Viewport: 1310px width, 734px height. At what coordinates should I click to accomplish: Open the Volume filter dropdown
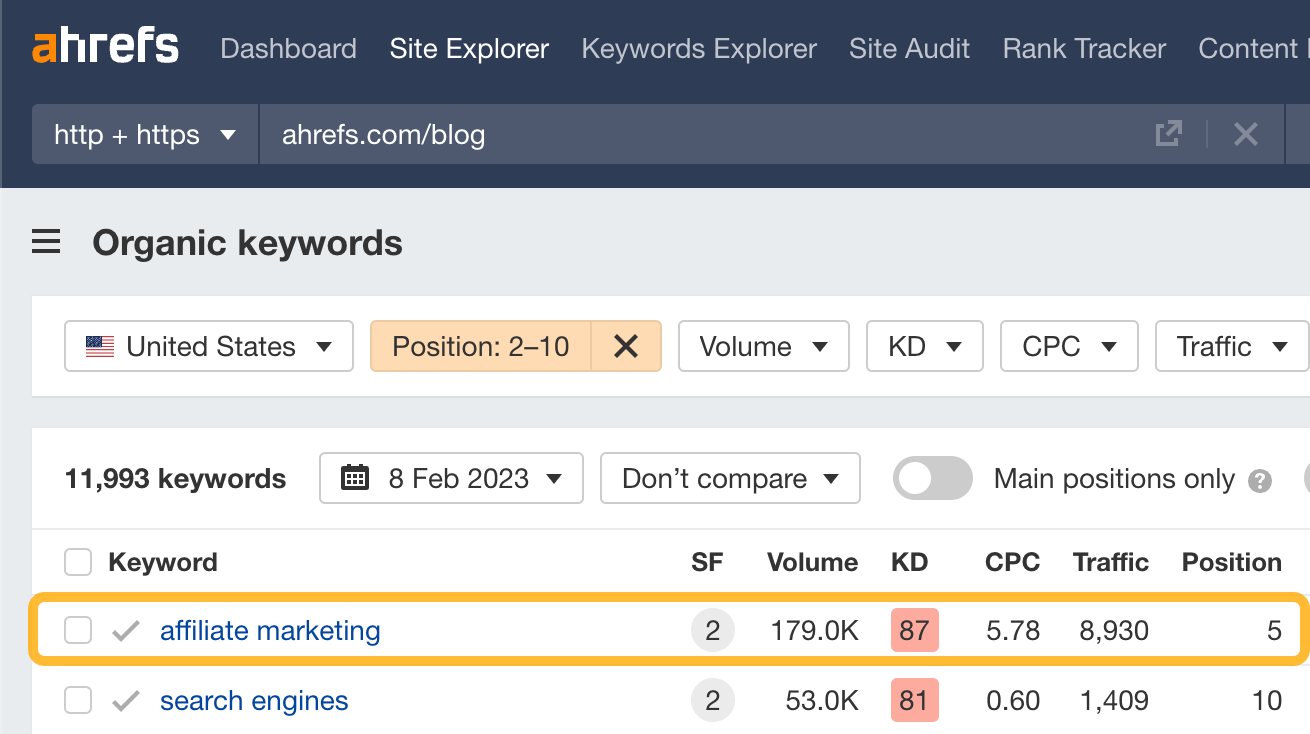tap(763, 346)
